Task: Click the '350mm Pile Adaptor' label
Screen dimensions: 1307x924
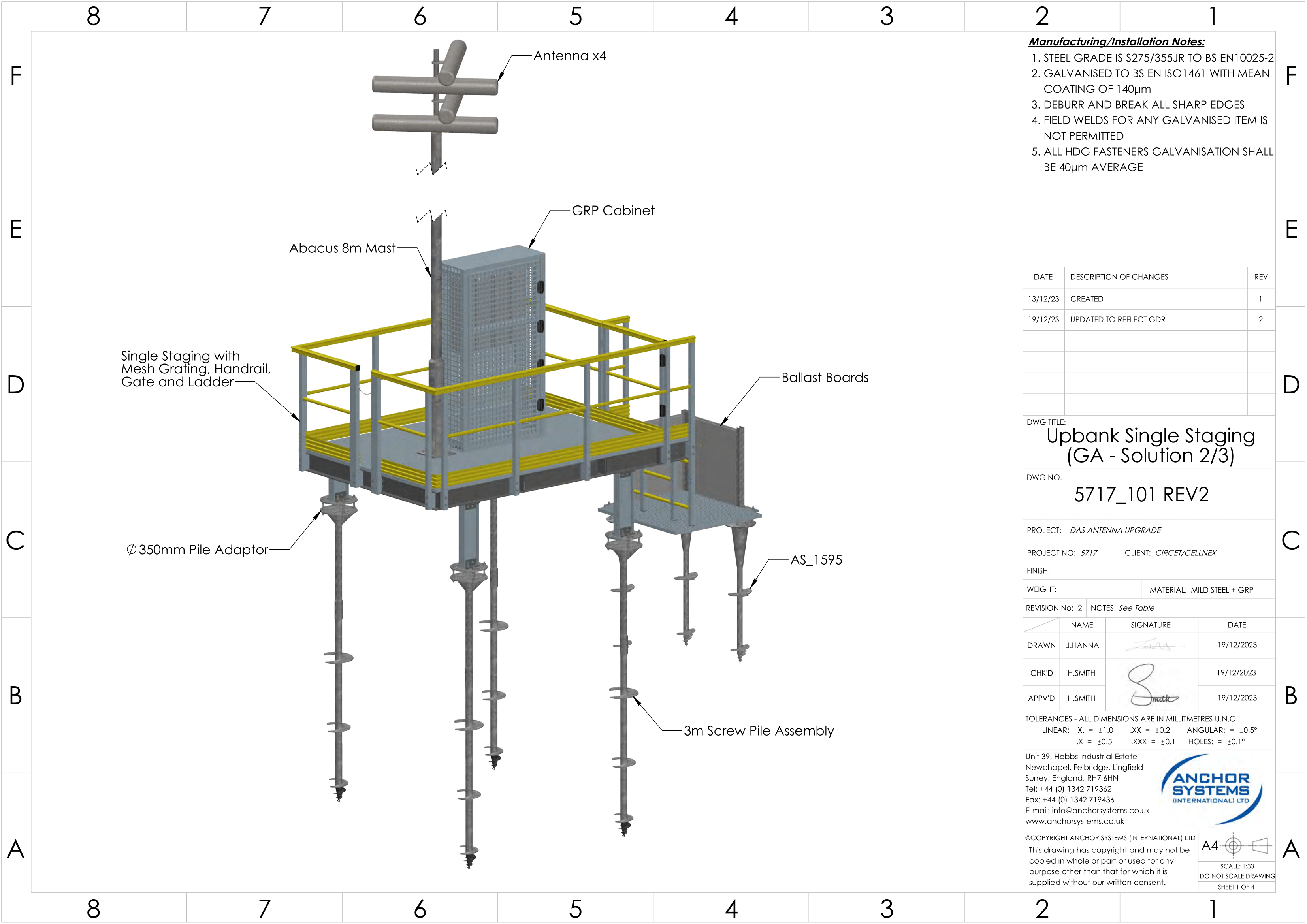Action: (197, 550)
